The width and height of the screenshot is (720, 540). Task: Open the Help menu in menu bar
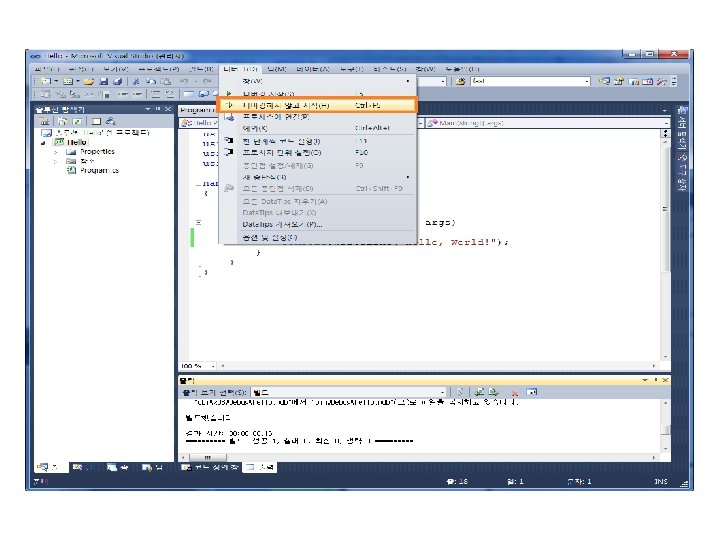pyautogui.click(x=462, y=69)
